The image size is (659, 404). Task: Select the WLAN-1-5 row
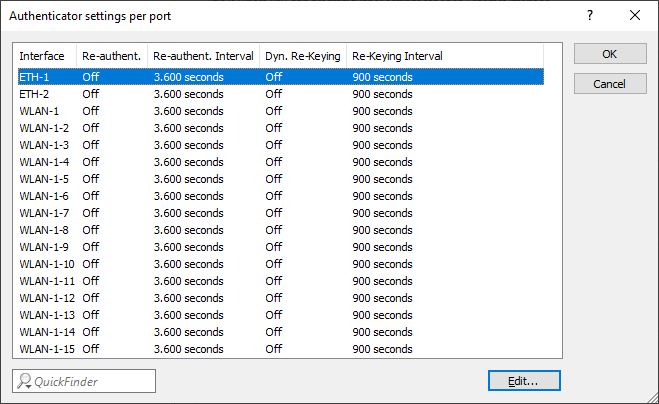pos(44,179)
